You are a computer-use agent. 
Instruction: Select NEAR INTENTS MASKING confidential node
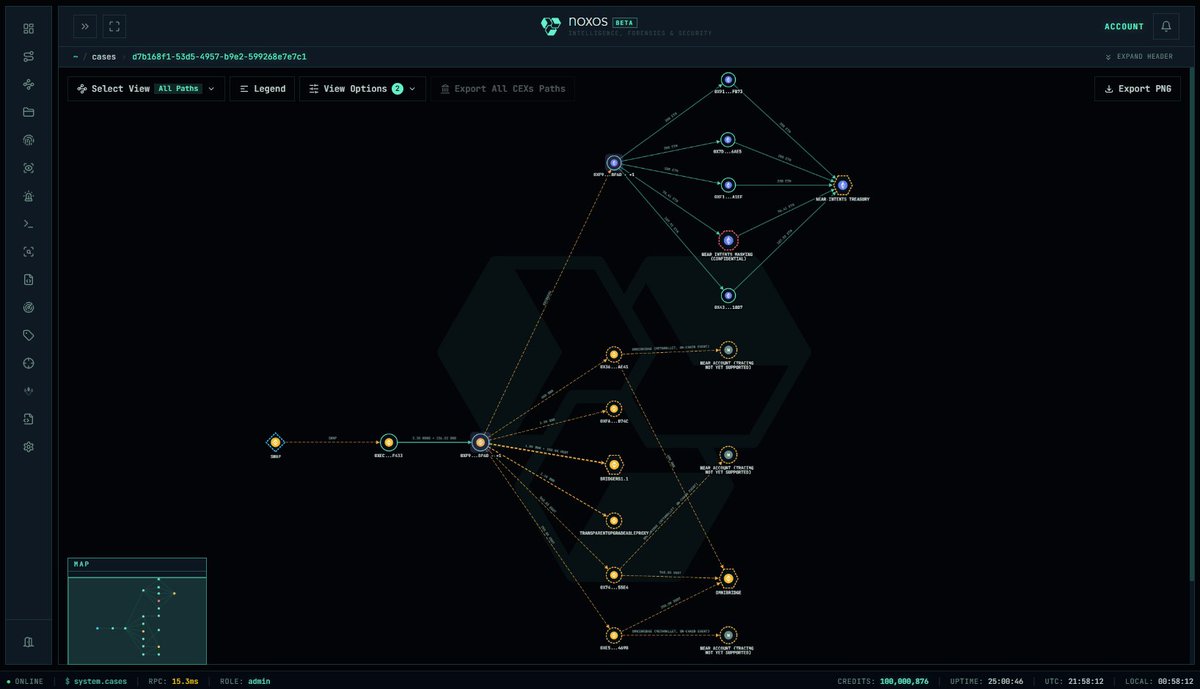[728, 240]
